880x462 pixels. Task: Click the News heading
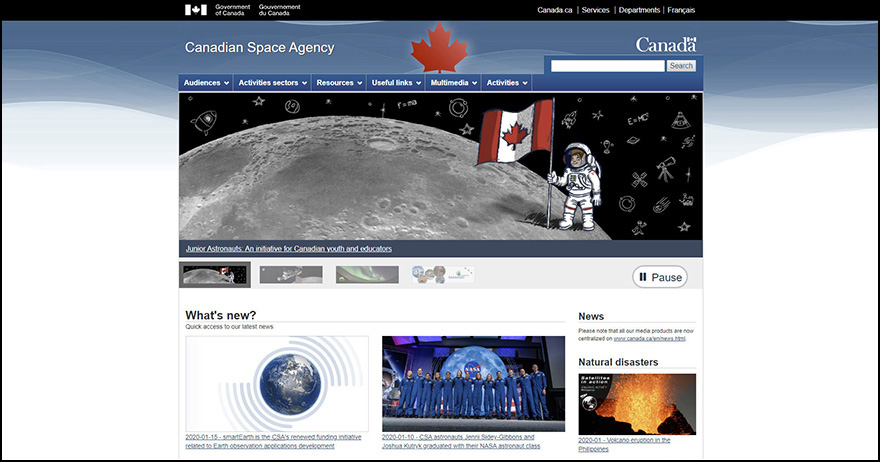point(591,317)
